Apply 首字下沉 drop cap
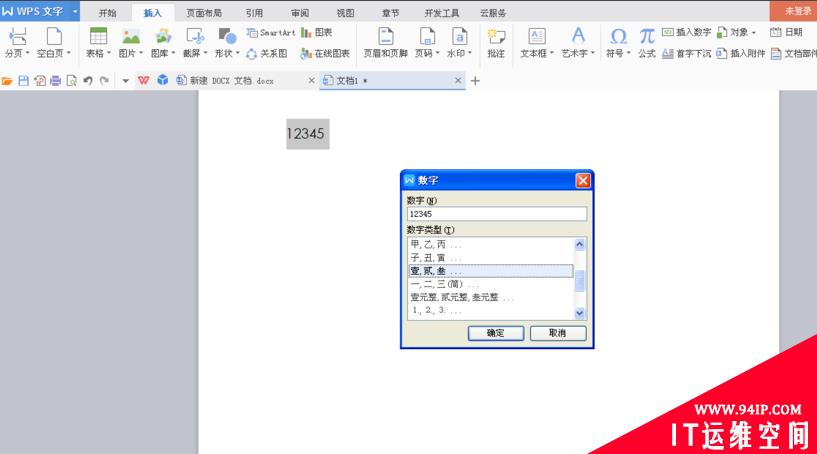 pyautogui.click(x=687, y=54)
